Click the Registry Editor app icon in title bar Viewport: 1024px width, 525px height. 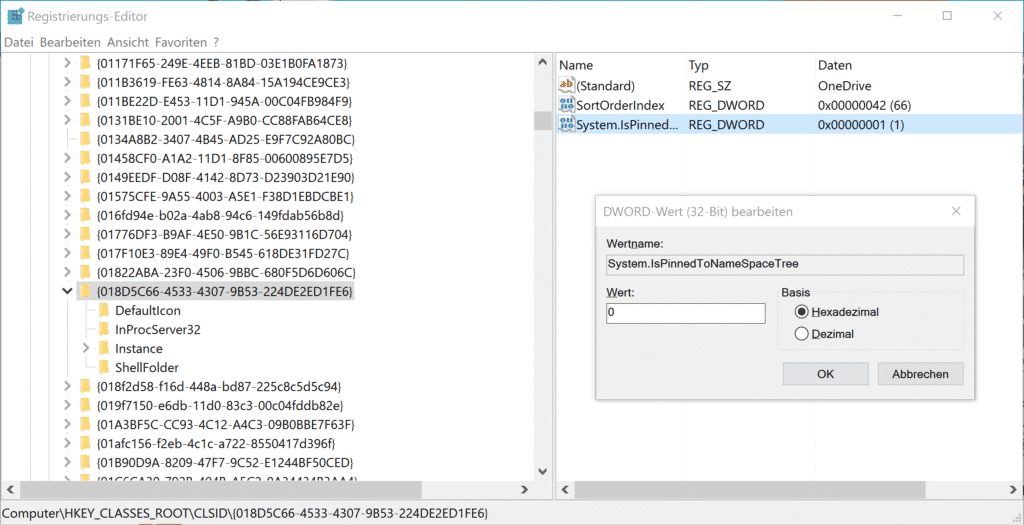pyautogui.click(x=15, y=16)
